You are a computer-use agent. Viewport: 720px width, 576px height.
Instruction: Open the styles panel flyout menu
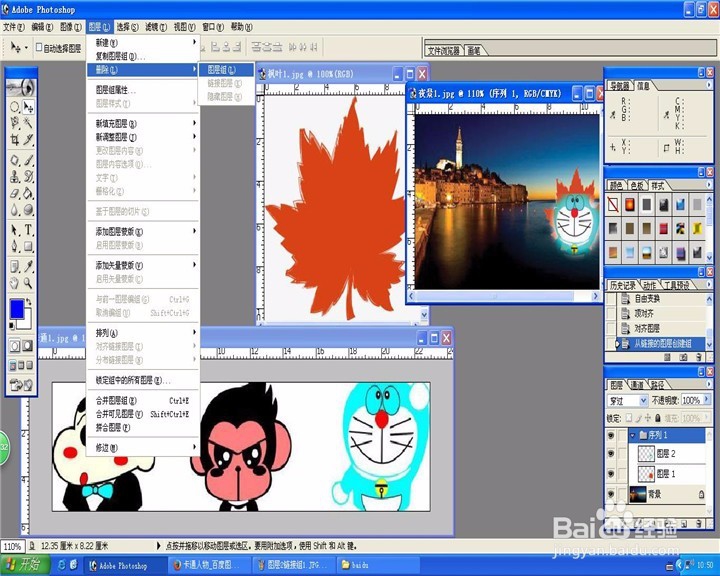(709, 185)
